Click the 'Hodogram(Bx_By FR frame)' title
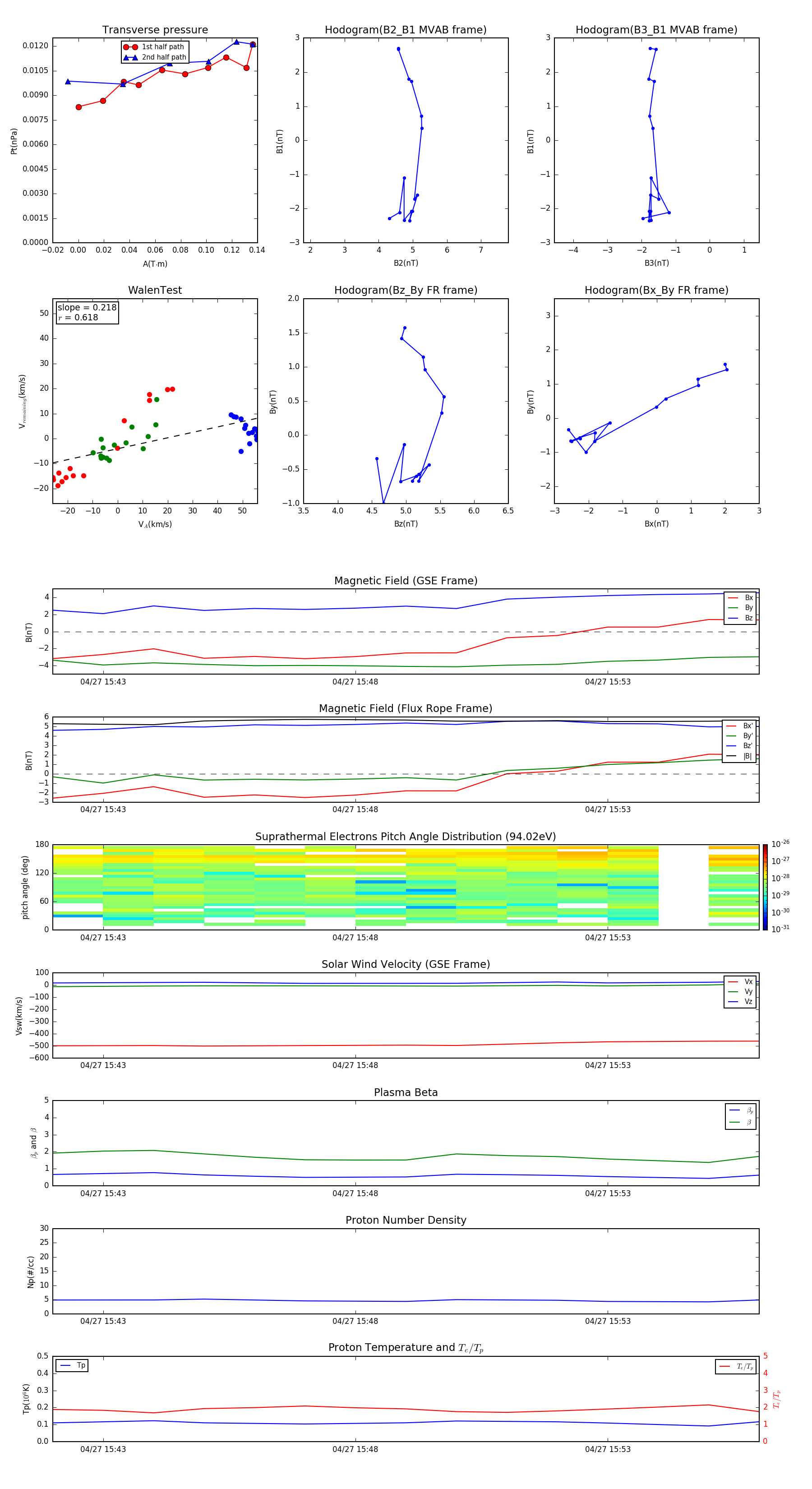Screen dimensions: 812x1489 click(x=656, y=290)
